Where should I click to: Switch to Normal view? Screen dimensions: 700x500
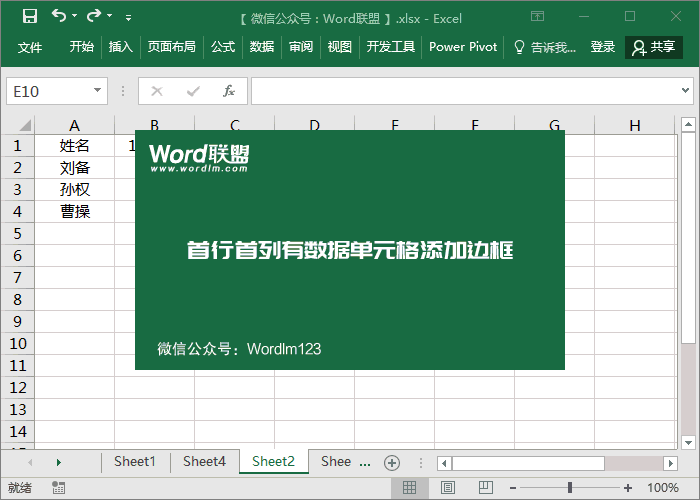click(x=409, y=488)
